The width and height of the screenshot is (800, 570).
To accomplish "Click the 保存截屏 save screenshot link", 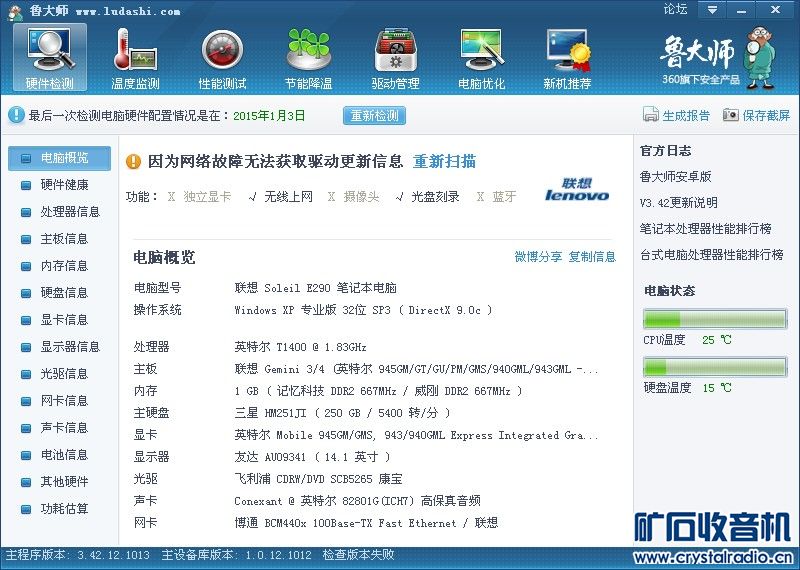I will (766, 115).
